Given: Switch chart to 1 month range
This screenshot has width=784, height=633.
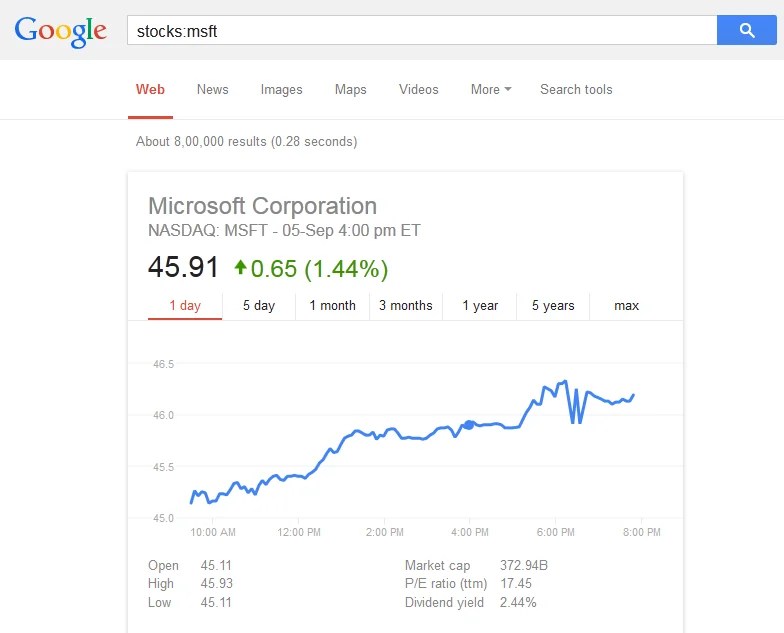Looking at the screenshot, I should click(x=332, y=306).
